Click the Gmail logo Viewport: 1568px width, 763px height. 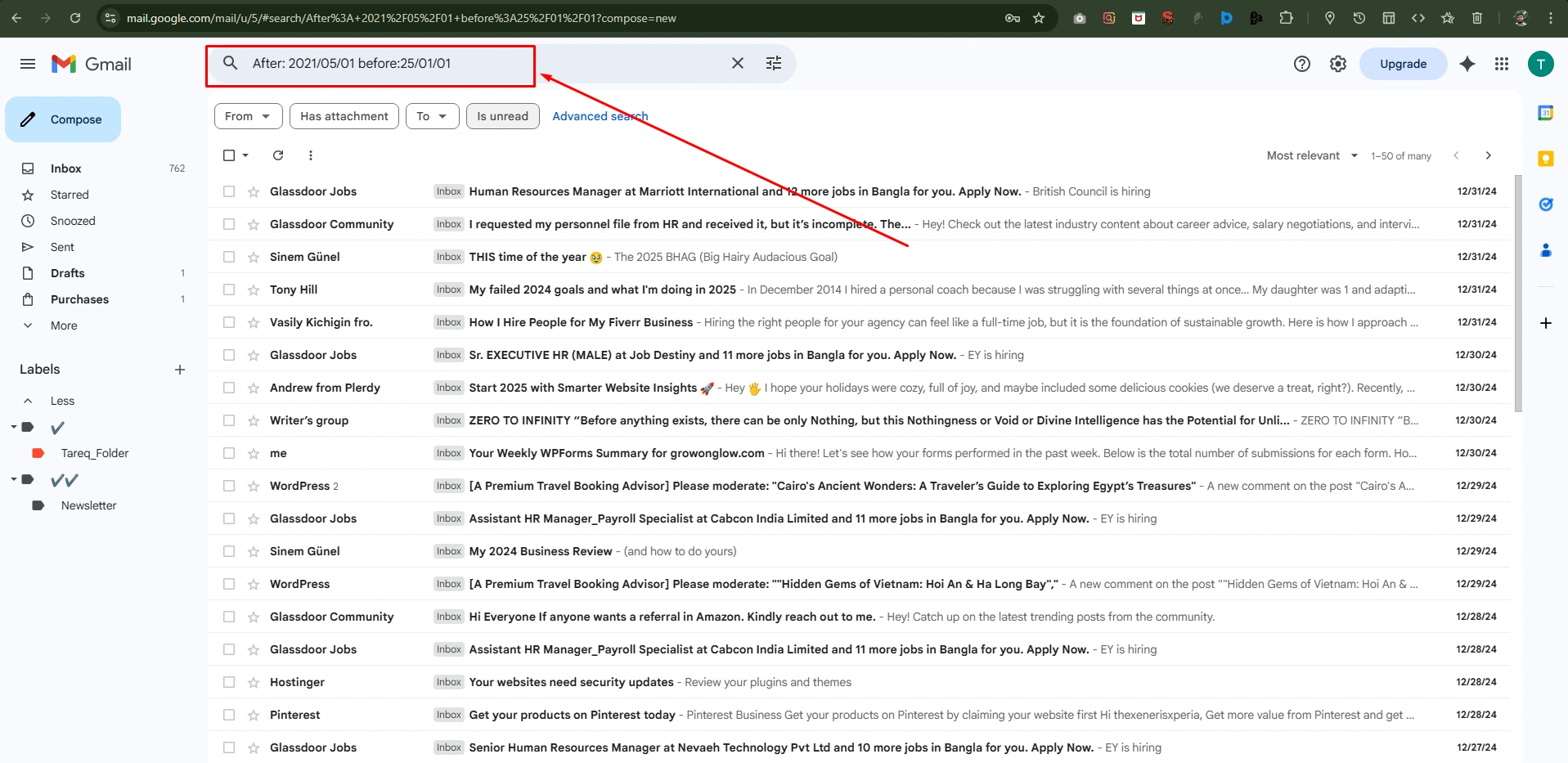(x=92, y=64)
